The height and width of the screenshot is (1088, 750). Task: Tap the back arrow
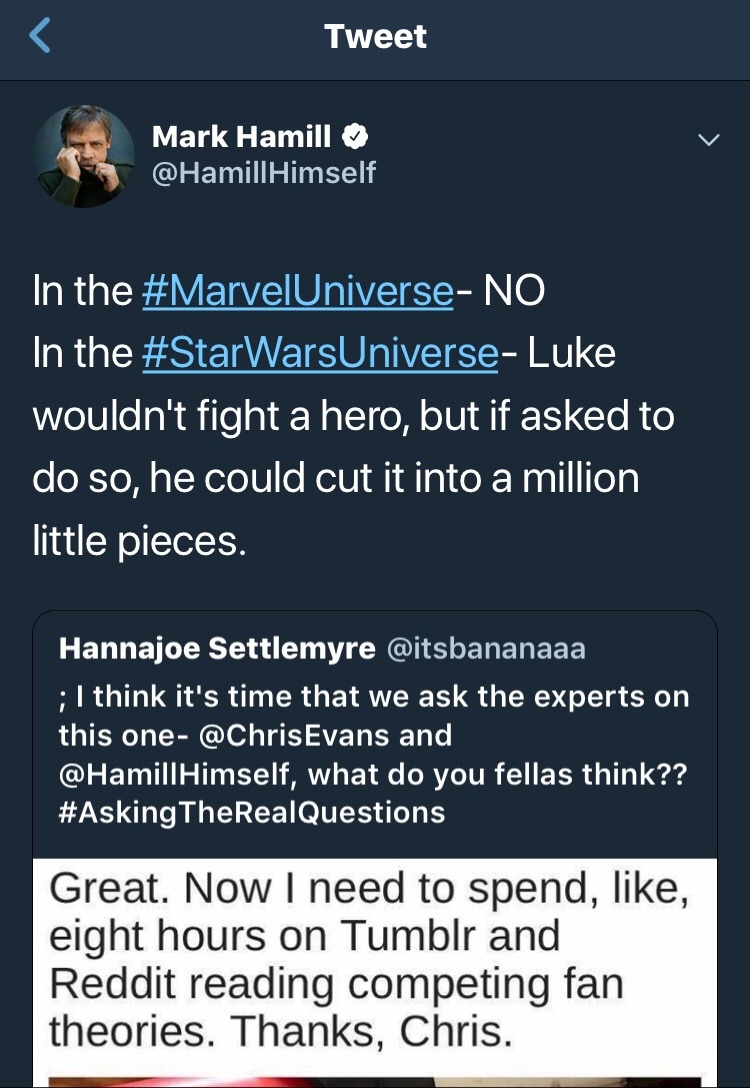39,37
